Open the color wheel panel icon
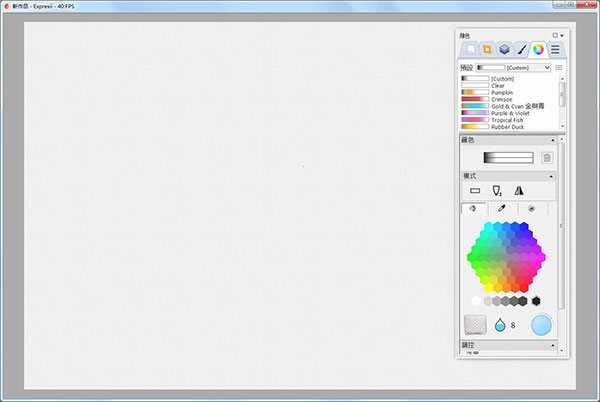Image resolution: width=600 pixels, height=402 pixels. point(538,48)
